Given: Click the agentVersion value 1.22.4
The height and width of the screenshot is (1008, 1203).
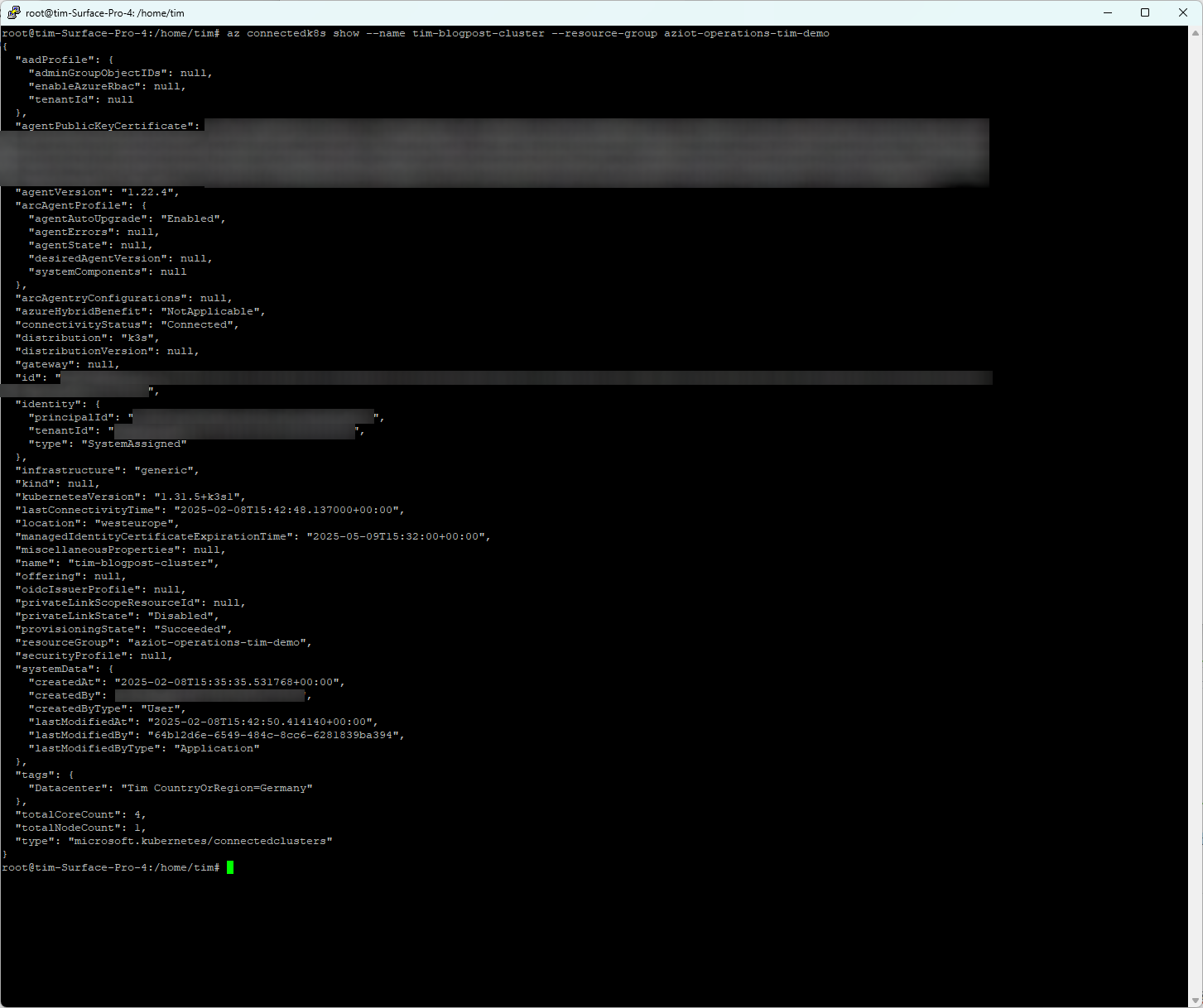Looking at the screenshot, I should click(149, 193).
